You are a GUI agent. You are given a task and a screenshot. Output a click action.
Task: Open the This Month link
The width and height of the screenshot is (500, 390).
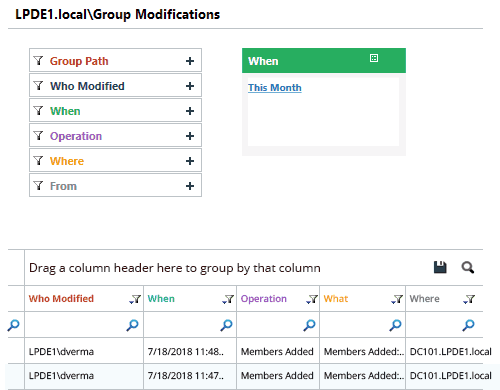pos(275,88)
